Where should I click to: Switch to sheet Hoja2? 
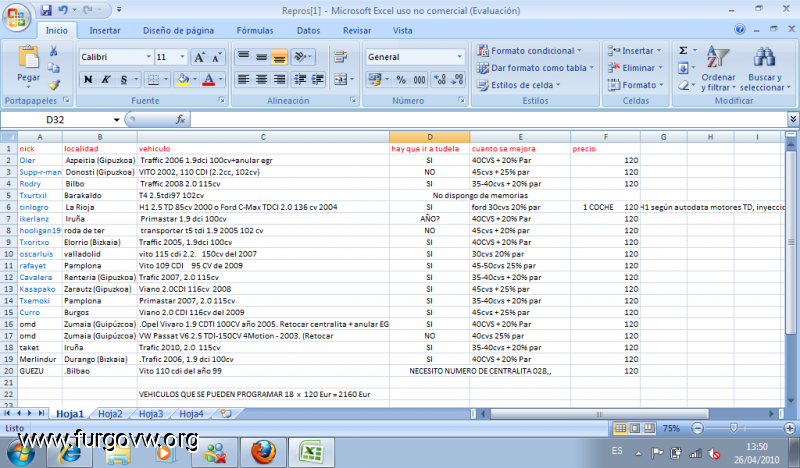coord(110,414)
